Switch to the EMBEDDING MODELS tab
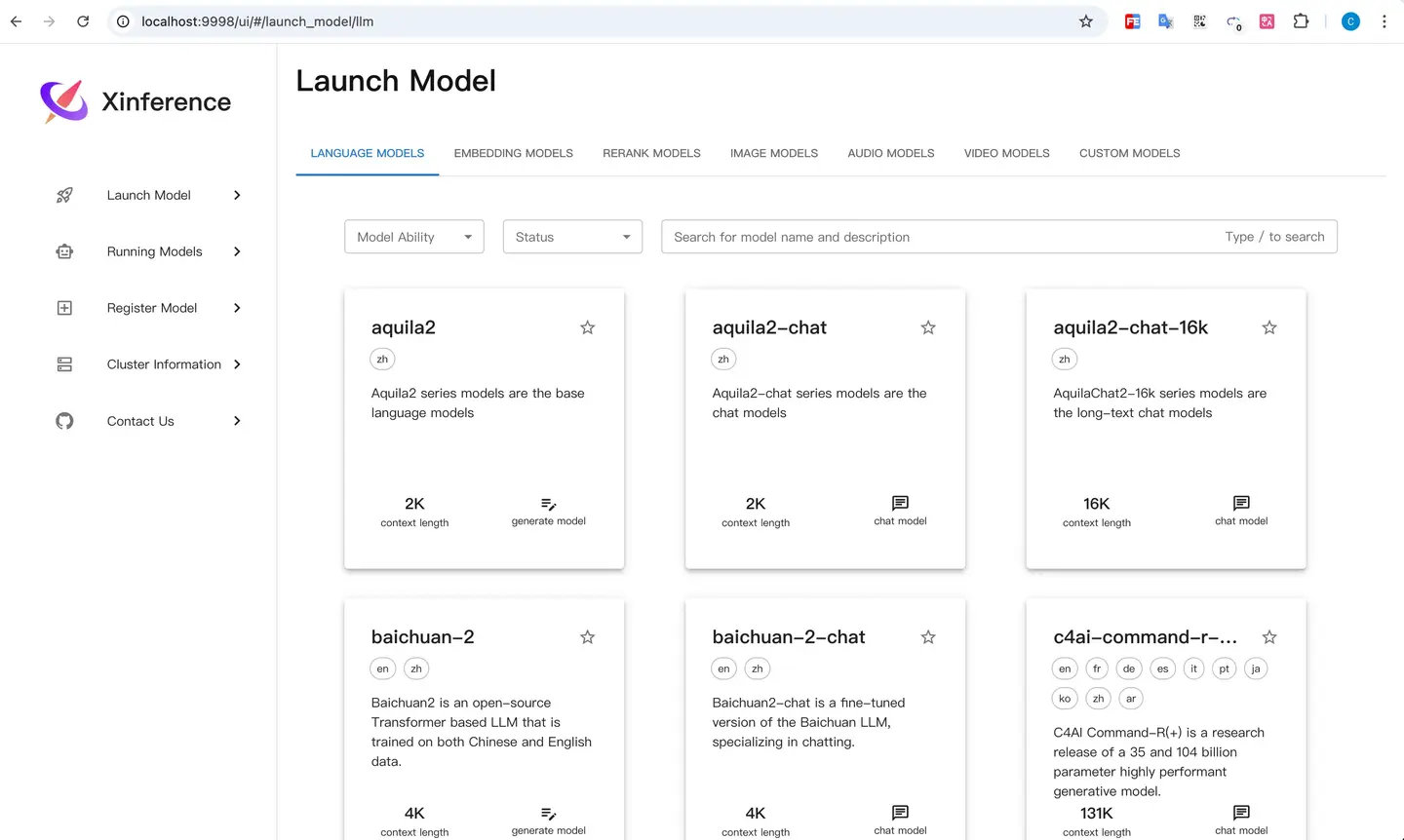 pyautogui.click(x=513, y=153)
